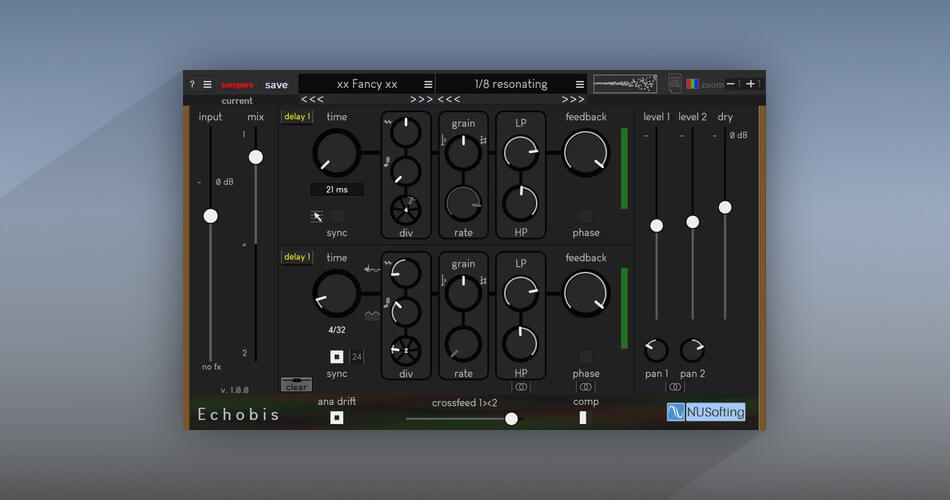950x500 pixels.
Task: Go to previous preset with <<< arrows
Action: (449, 99)
